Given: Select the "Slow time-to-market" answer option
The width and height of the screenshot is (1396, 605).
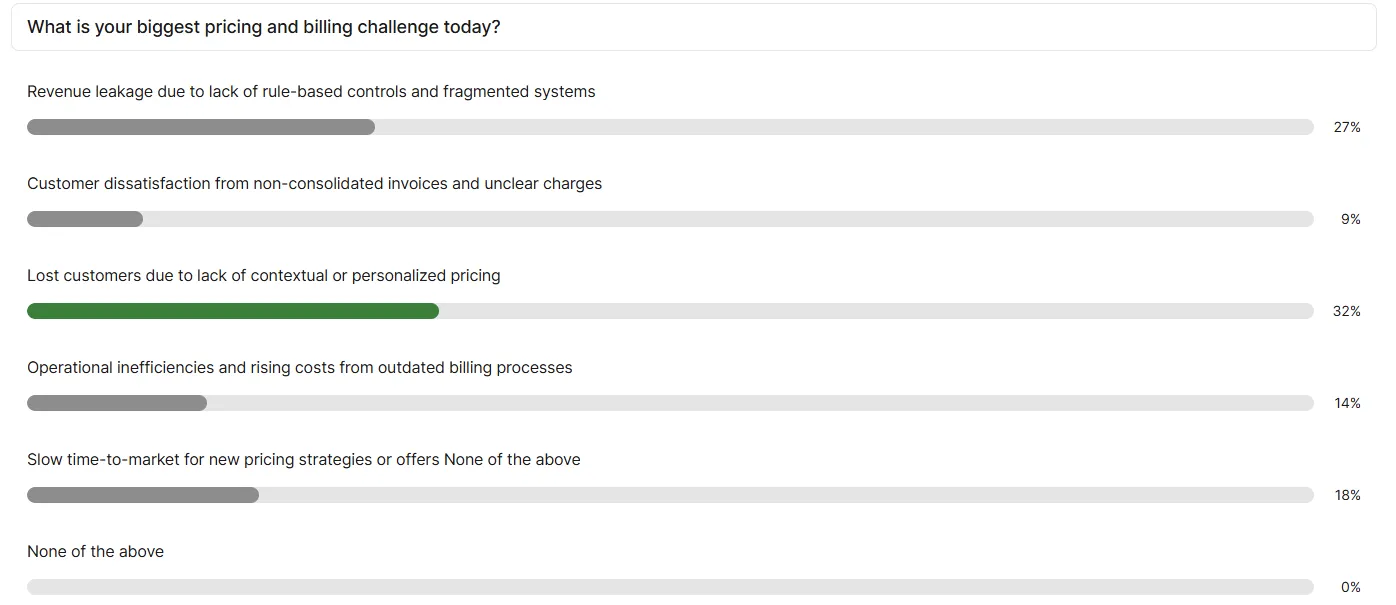Looking at the screenshot, I should [x=303, y=459].
